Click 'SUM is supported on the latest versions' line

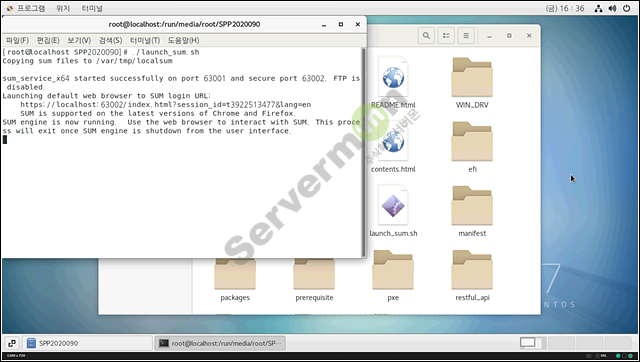158,113
